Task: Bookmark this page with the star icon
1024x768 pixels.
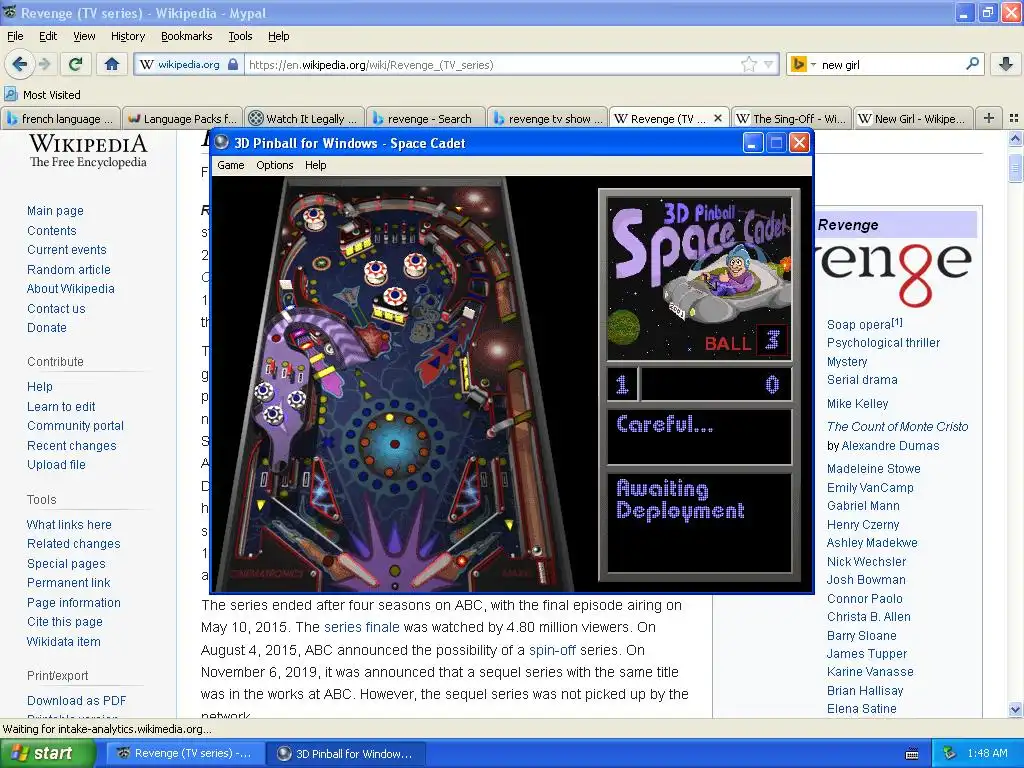Action: (x=748, y=64)
